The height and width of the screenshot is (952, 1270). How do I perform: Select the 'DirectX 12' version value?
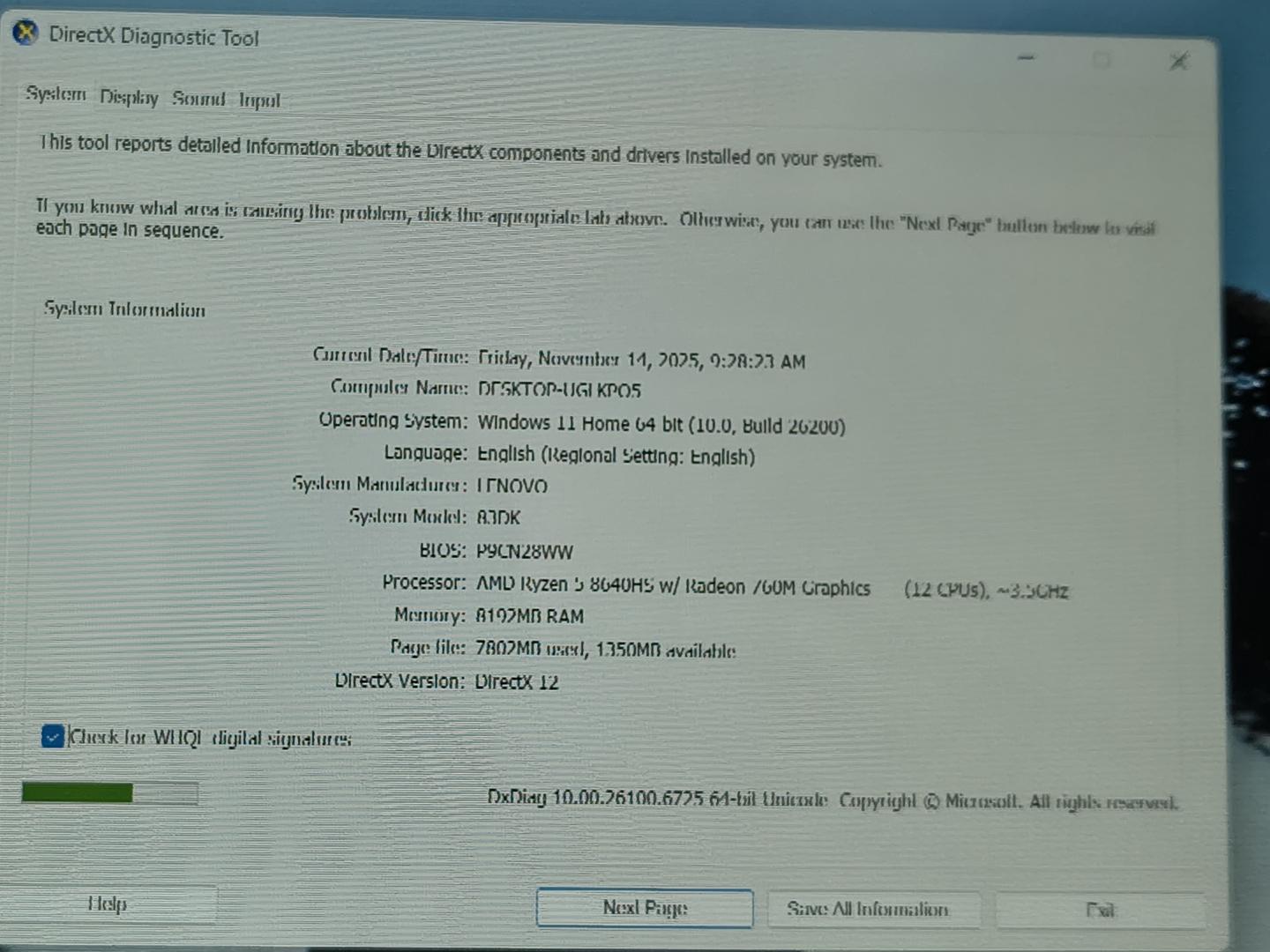tap(517, 681)
